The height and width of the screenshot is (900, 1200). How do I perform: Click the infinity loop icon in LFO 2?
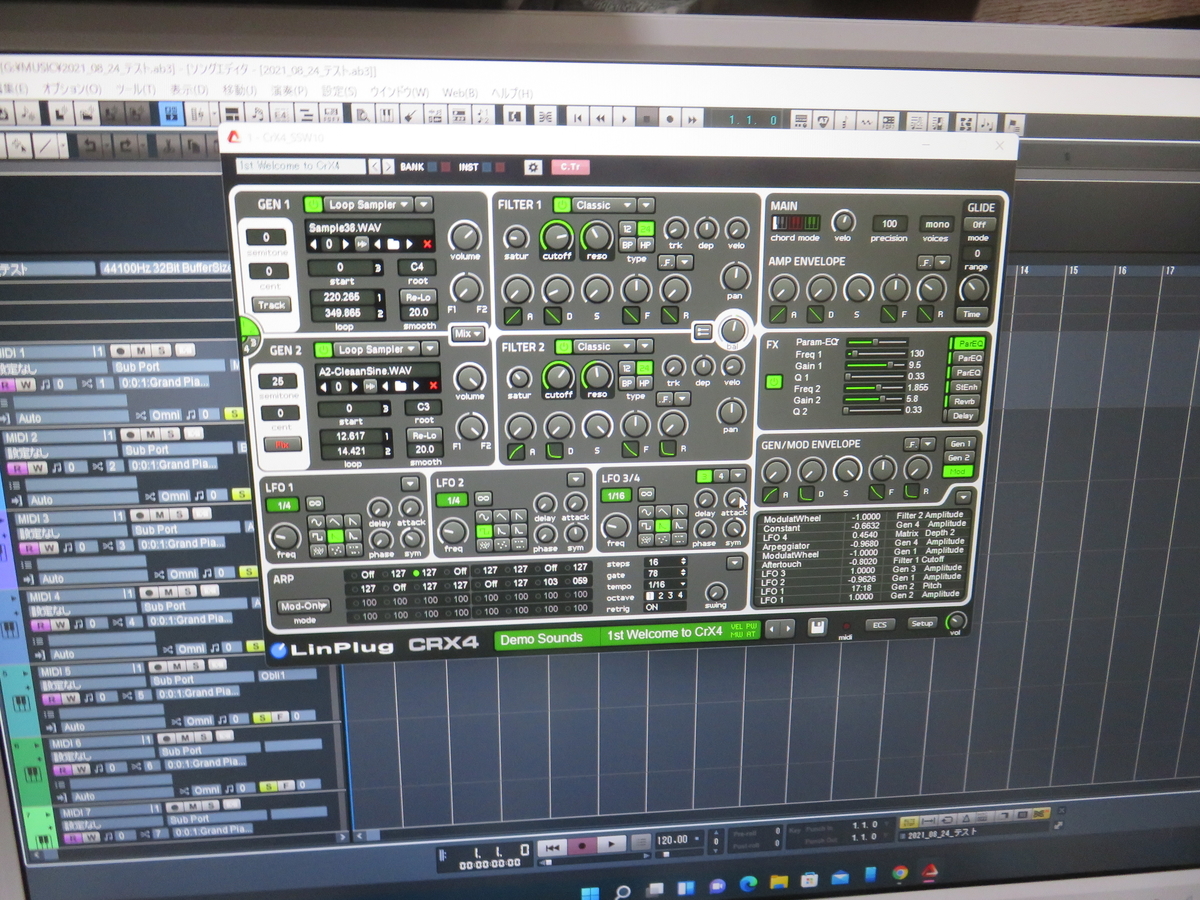point(483,498)
